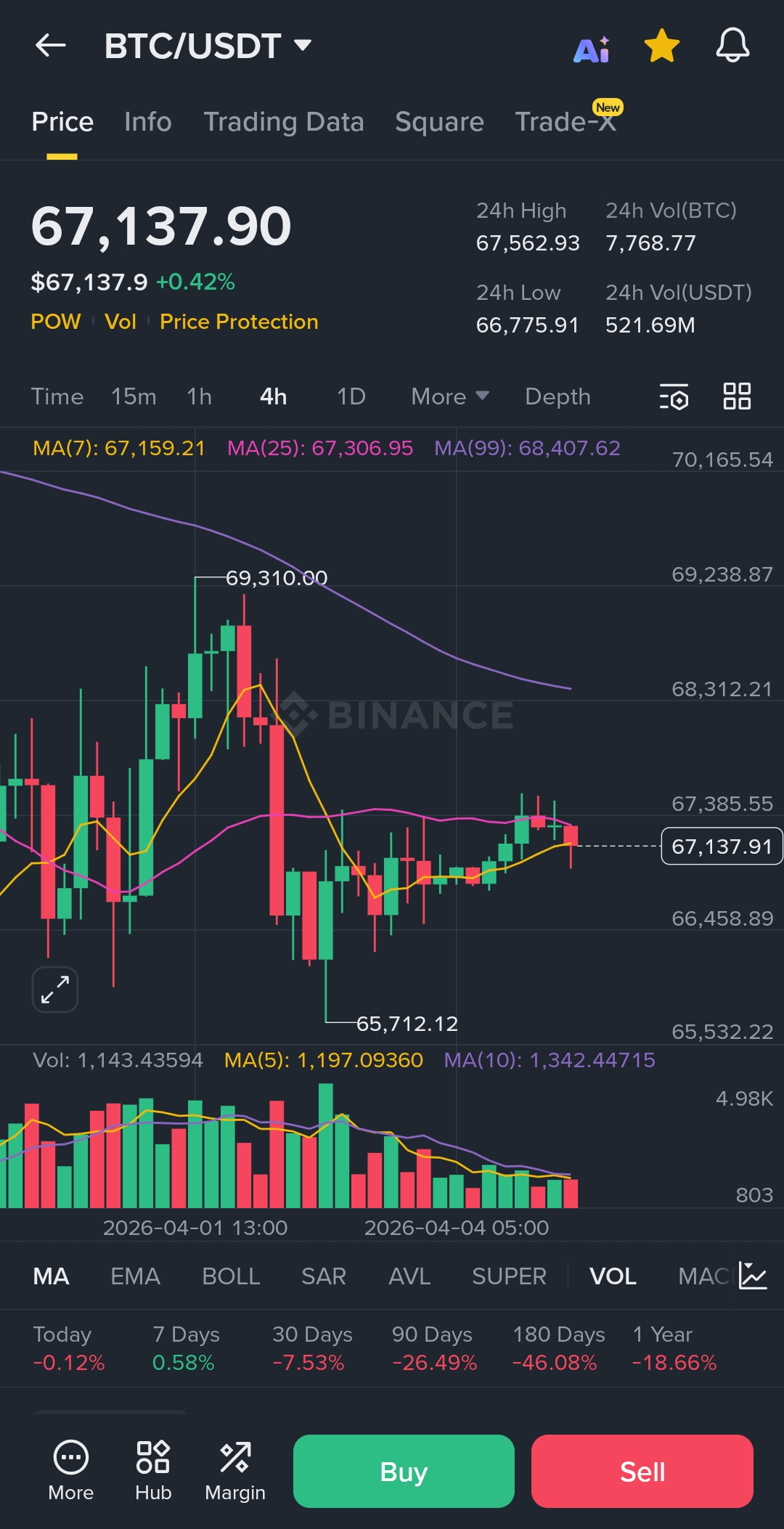This screenshot has height=1529, width=784.
Task: Select the 4h chart interval
Action: (274, 396)
